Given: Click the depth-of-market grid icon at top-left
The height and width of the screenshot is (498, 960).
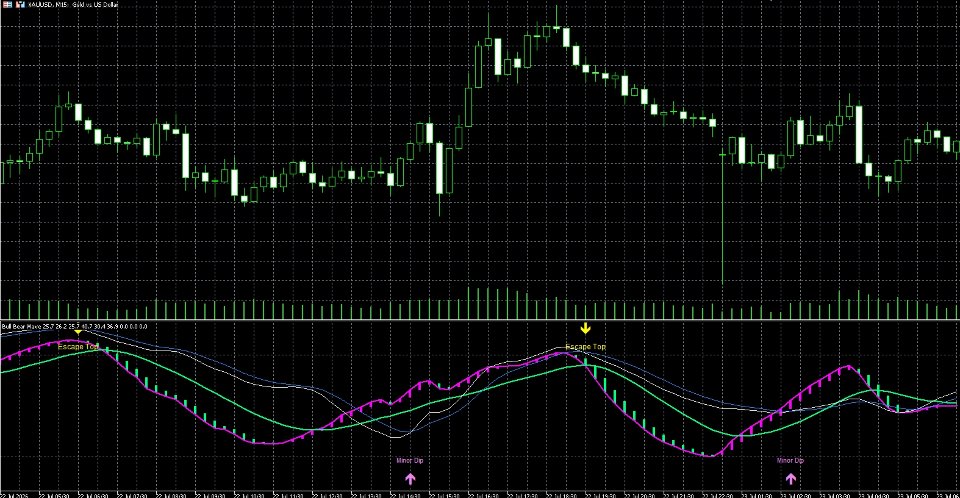Looking at the screenshot, I should click(x=7, y=4).
